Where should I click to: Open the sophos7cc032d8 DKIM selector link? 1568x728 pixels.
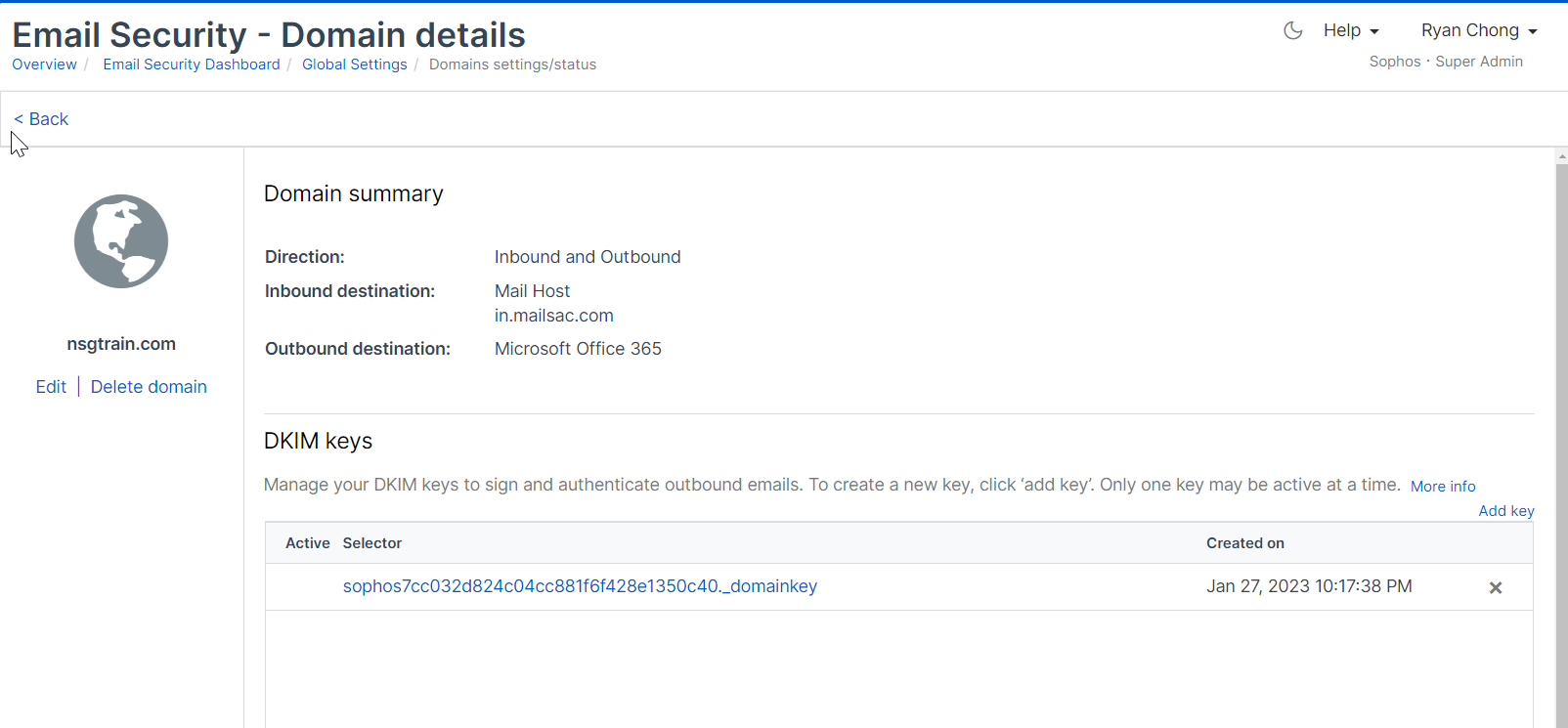580,586
